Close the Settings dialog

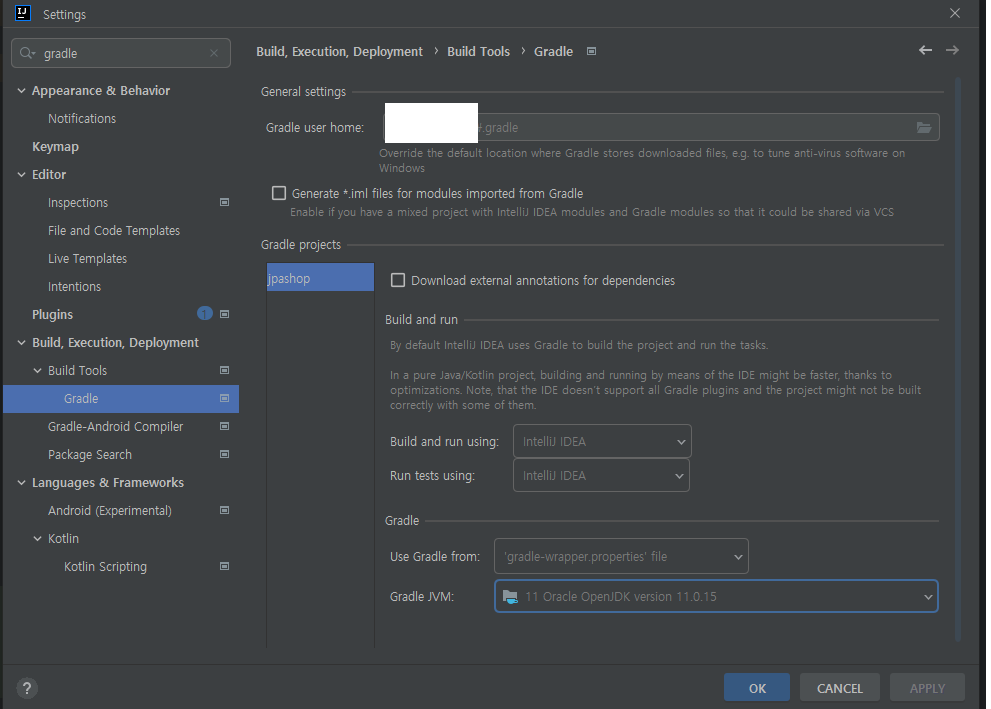pyautogui.click(x=955, y=13)
